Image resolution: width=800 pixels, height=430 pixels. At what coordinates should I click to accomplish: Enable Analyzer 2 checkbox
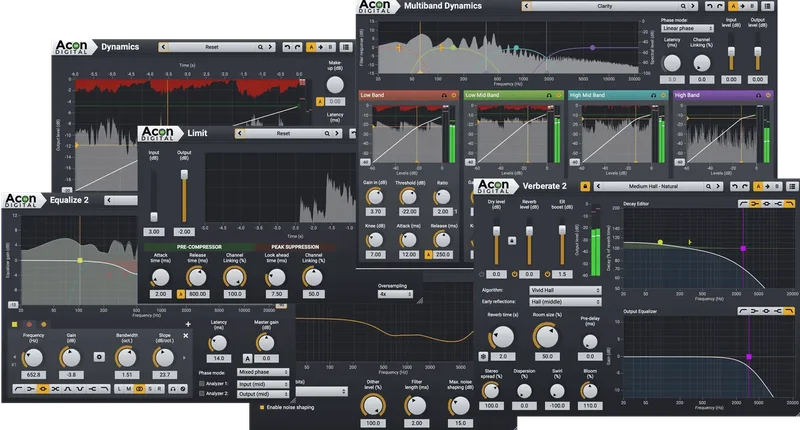[x=202, y=393]
